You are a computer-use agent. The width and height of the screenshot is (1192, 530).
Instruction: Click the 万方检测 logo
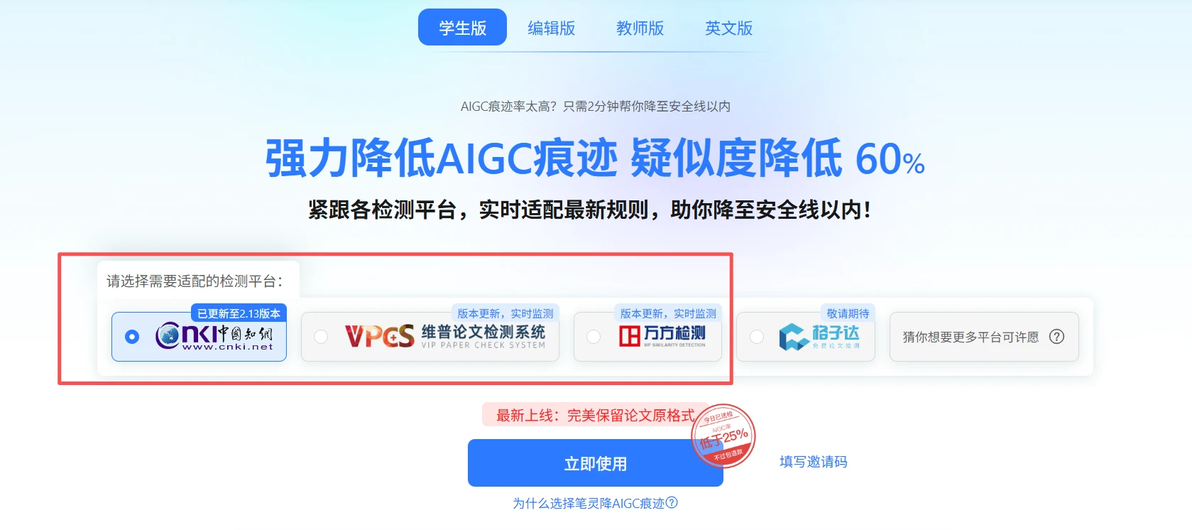pyautogui.click(x=661, y=336)
